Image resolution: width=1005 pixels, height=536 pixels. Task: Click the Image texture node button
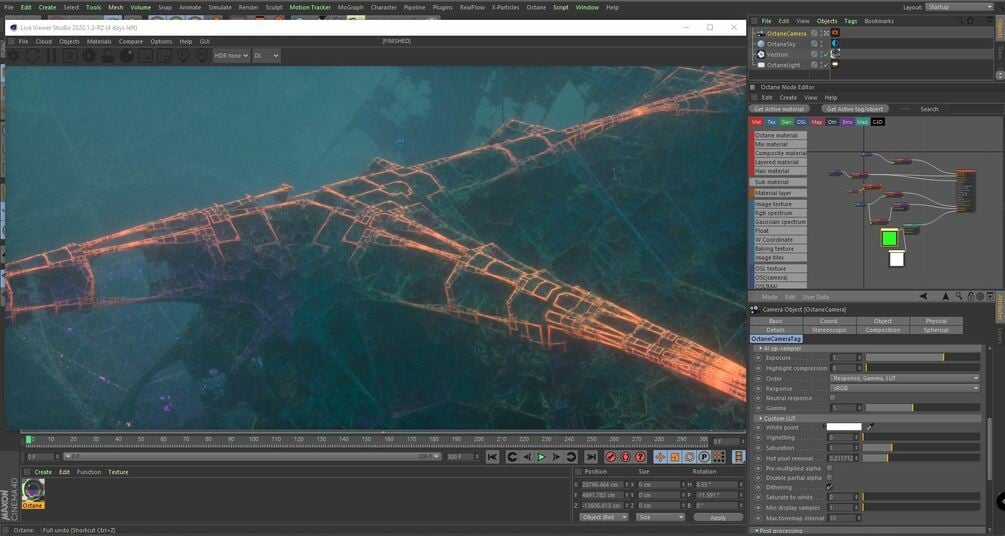(779, 204)
